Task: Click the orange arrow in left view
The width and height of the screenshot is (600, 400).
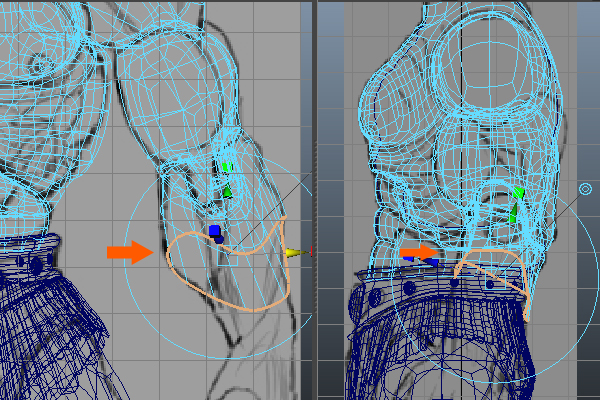Action: pyautogui.click(x=131, y=252)
